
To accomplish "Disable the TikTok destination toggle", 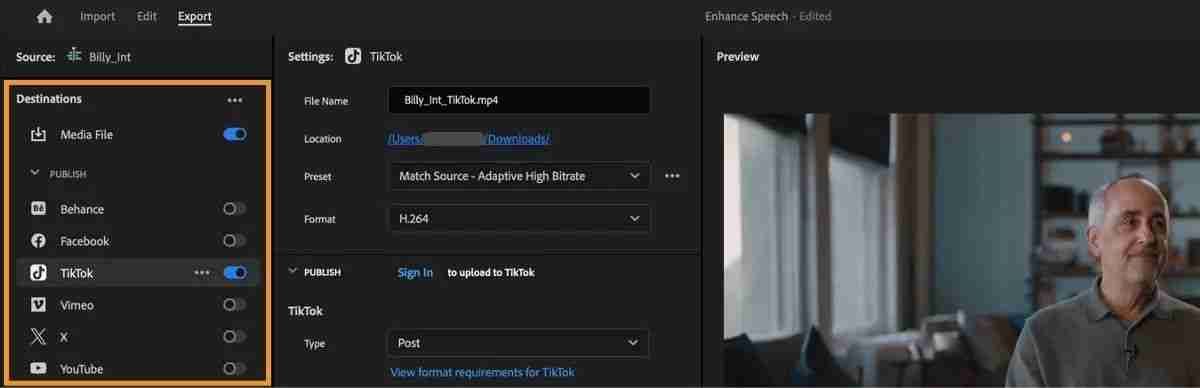I will (235, 272).
